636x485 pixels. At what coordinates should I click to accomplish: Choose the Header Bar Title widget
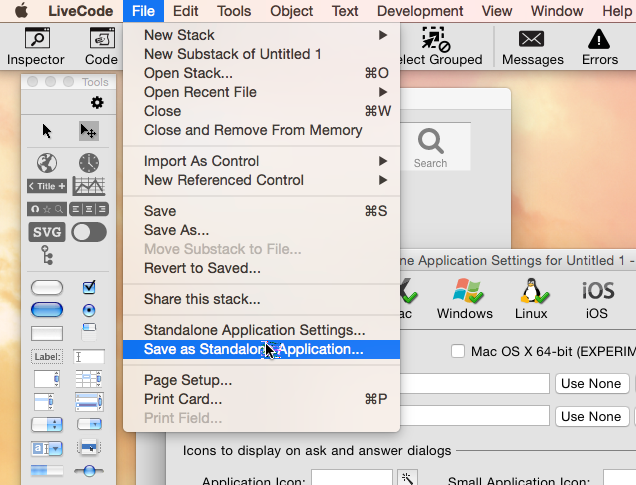click(x=47, y=186)
